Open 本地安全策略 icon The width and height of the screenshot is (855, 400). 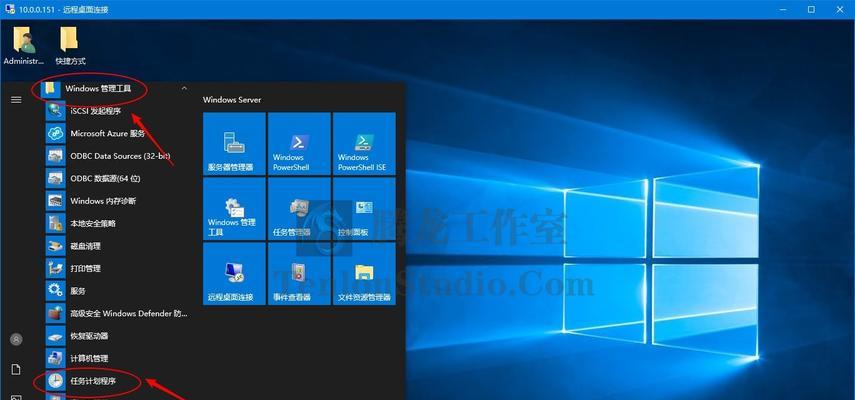pos(55,223)
